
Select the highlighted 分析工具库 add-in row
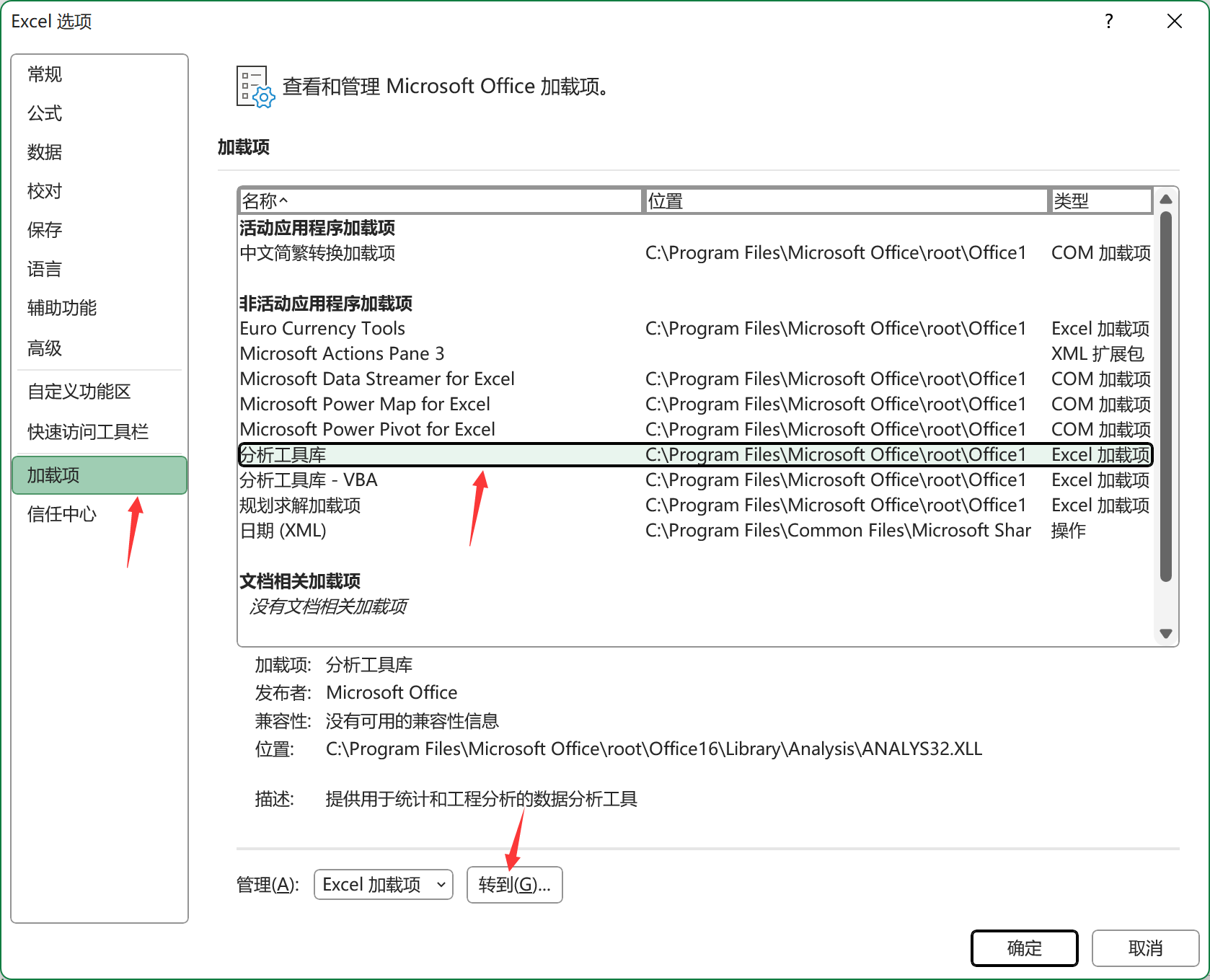[695, 455]
